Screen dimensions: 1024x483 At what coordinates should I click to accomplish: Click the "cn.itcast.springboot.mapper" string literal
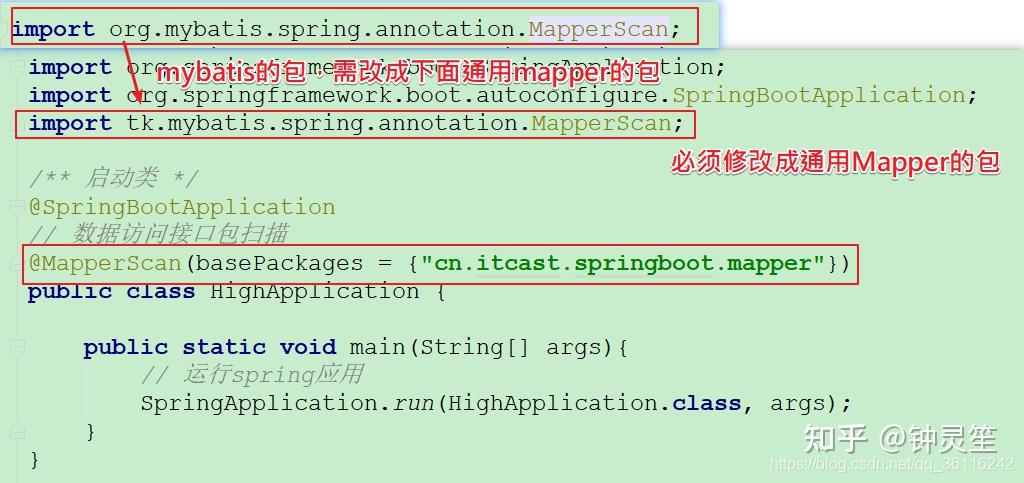[625, 264]
